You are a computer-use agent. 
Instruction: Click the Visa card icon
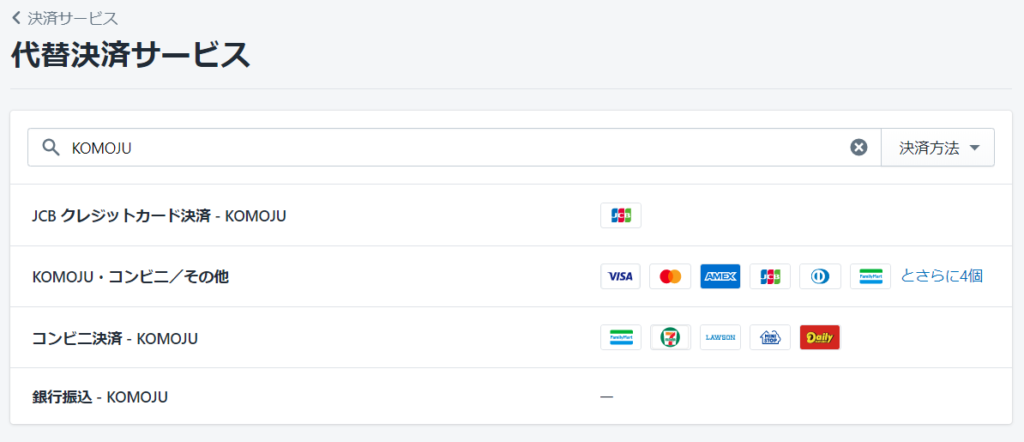pyautogui.click(x=620, y=276)
